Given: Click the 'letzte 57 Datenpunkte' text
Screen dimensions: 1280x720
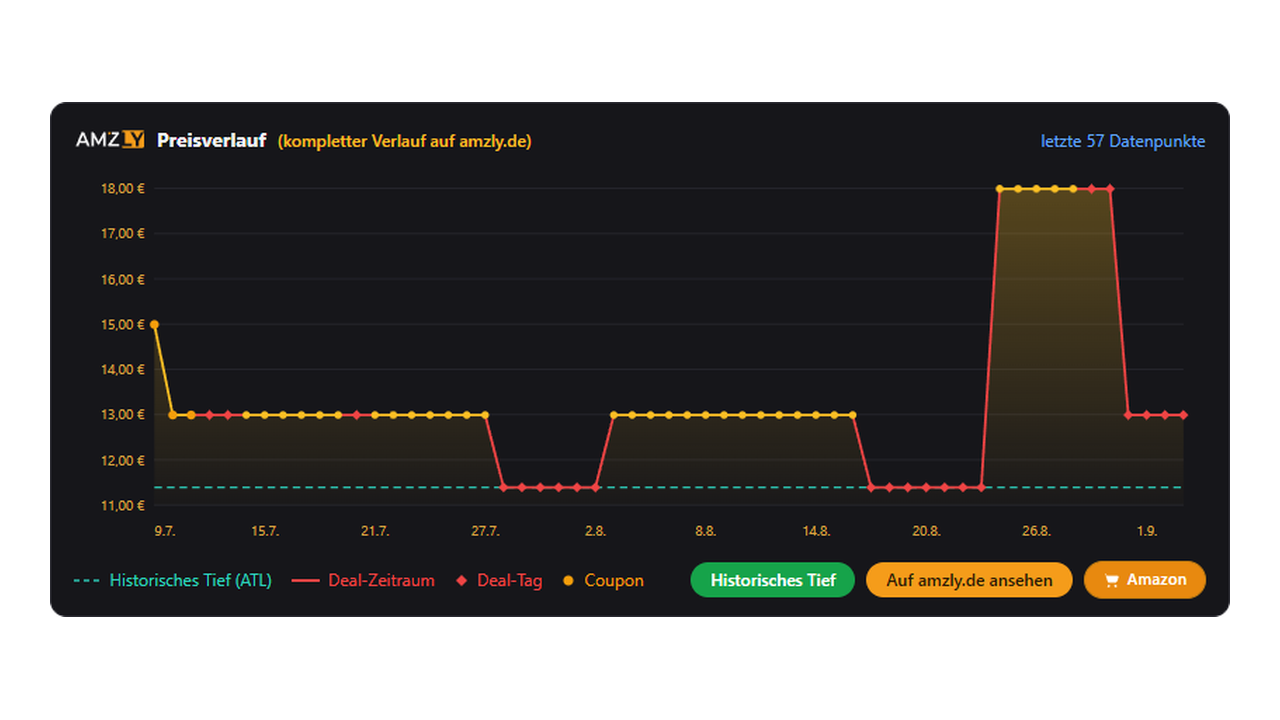Looking at the screenshot, I should 1123,141.
